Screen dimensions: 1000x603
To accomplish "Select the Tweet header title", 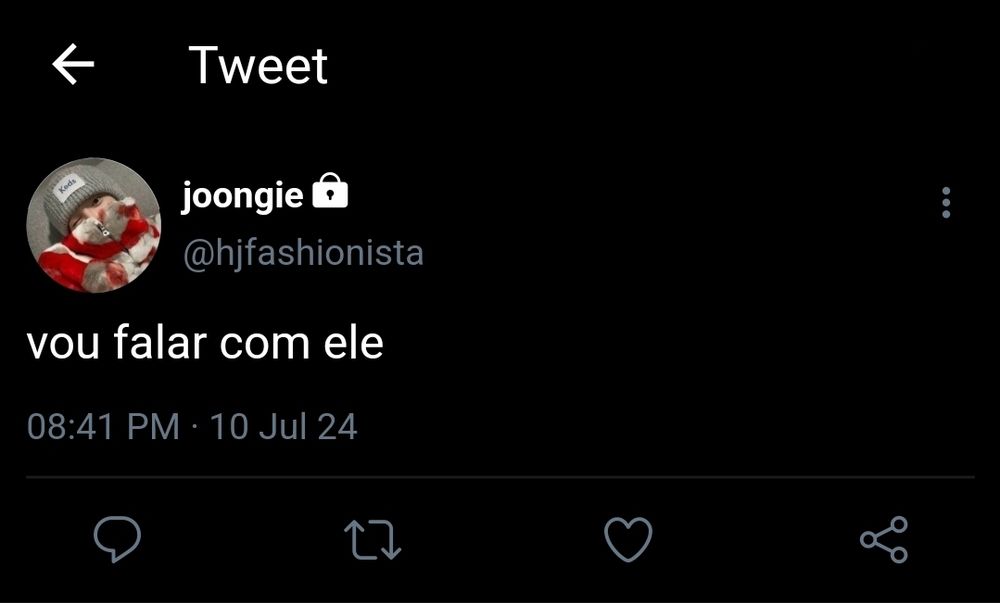I will coord(257,66).
